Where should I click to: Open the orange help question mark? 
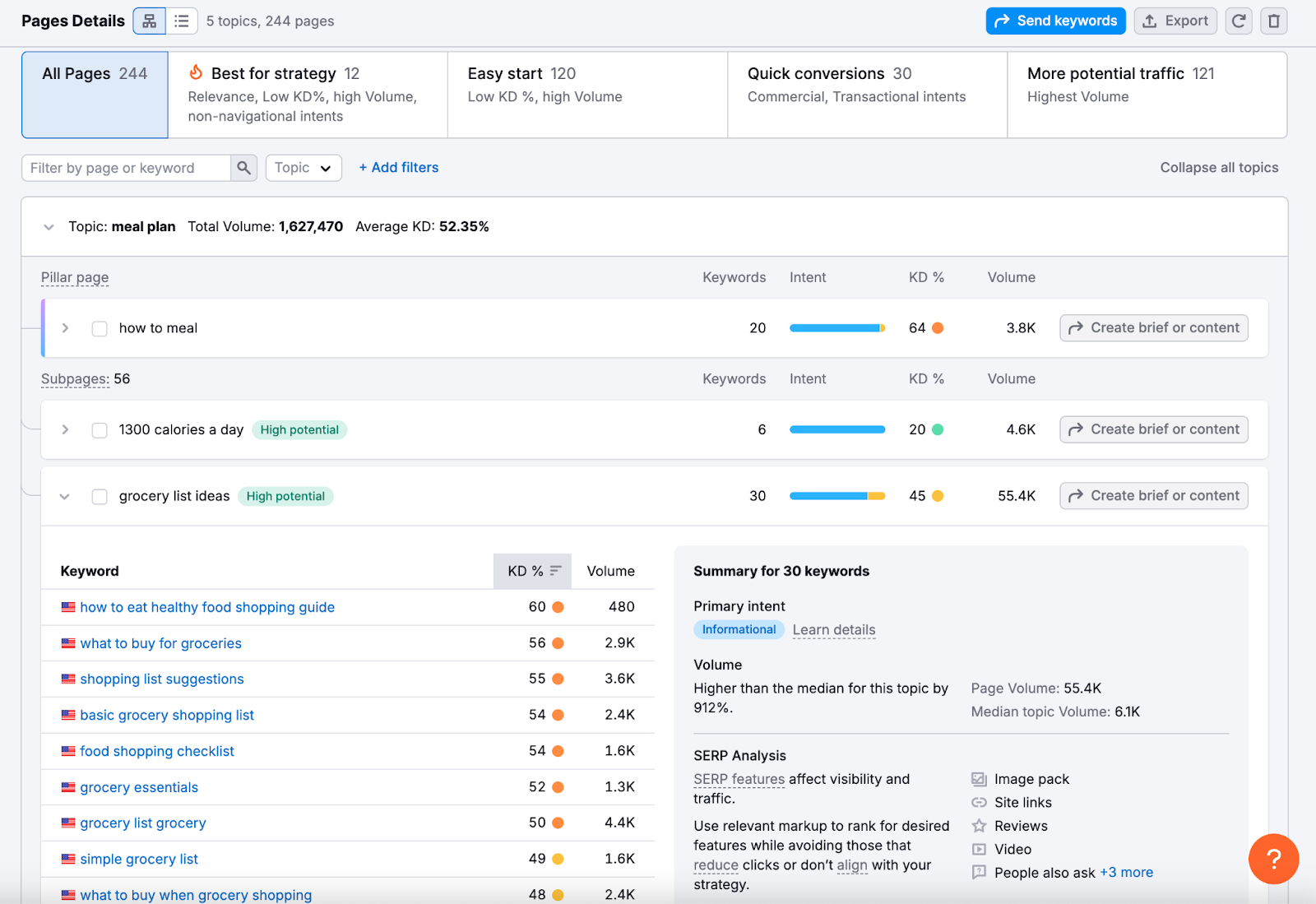1273,859
